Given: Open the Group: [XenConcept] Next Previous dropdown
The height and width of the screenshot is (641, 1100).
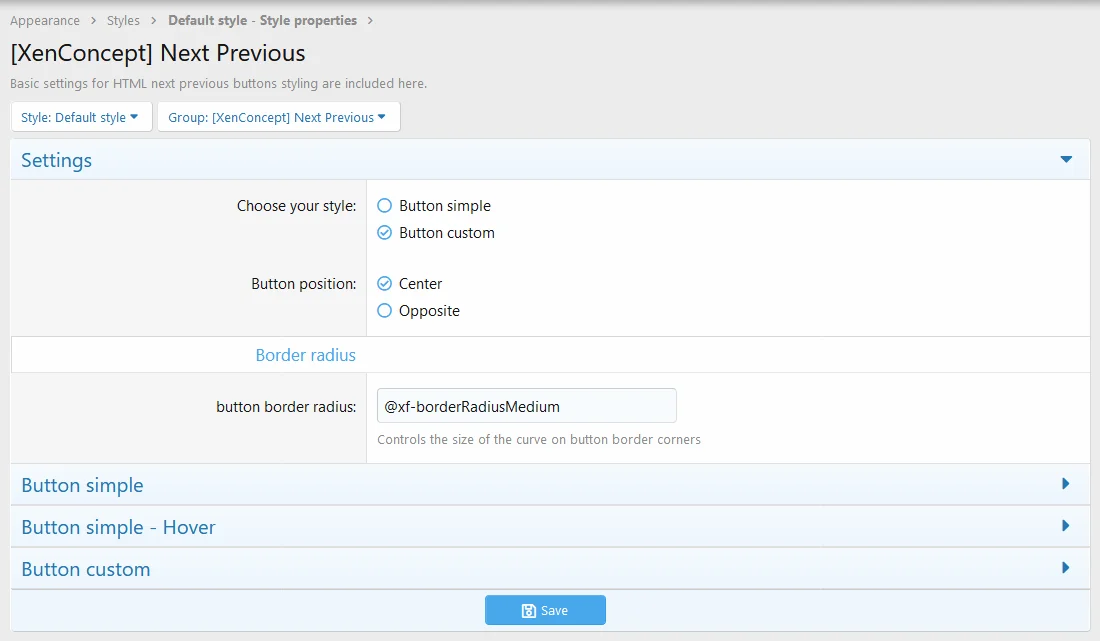Looking at the screenshot, I should (x=278, y=117).
